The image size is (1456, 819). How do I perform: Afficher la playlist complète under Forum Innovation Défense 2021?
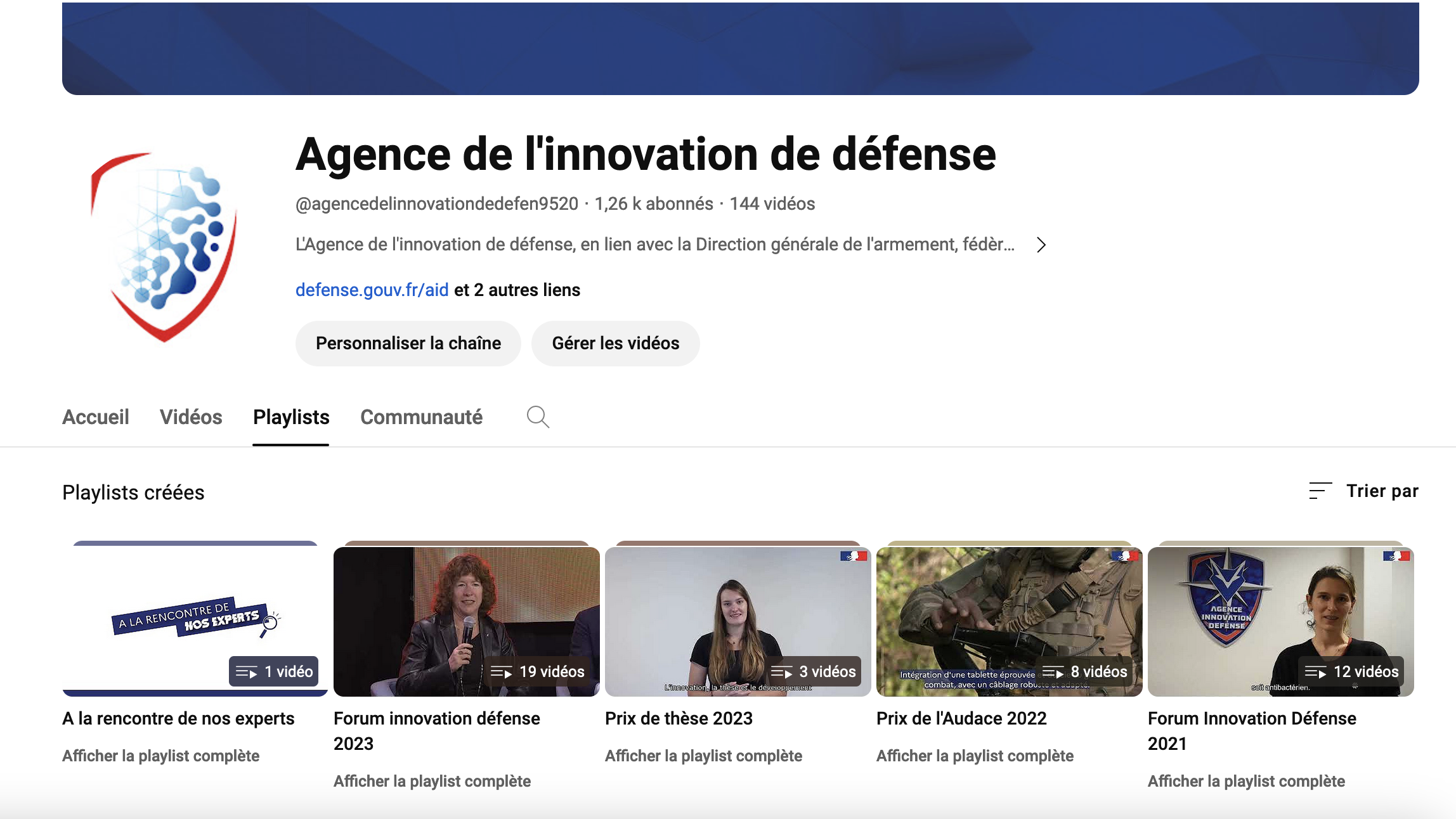[x=1247, y=782]
